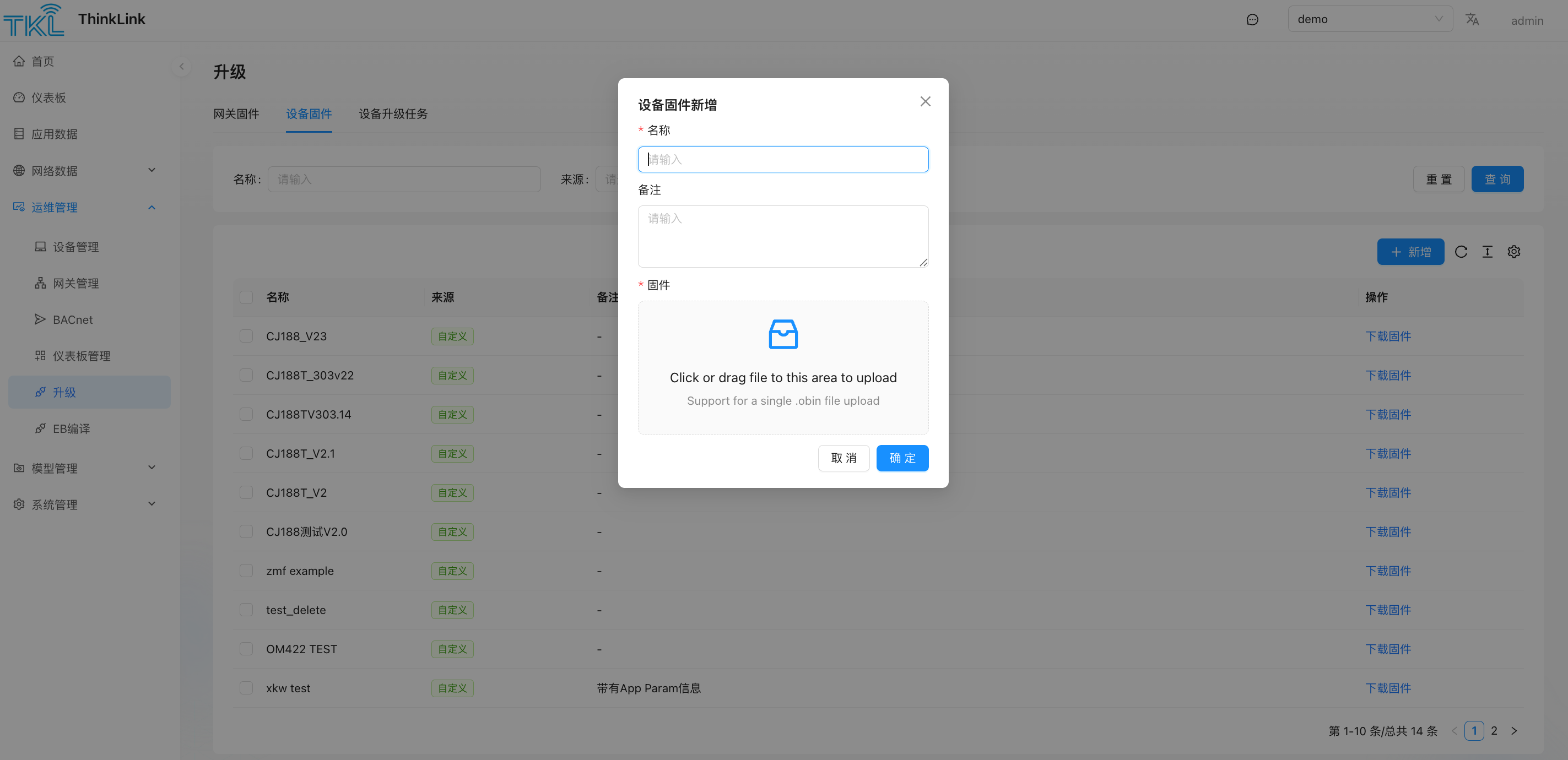Open the demo organization dropdown
This screenshot has width=1568, height=760.
coord(1370,19)
